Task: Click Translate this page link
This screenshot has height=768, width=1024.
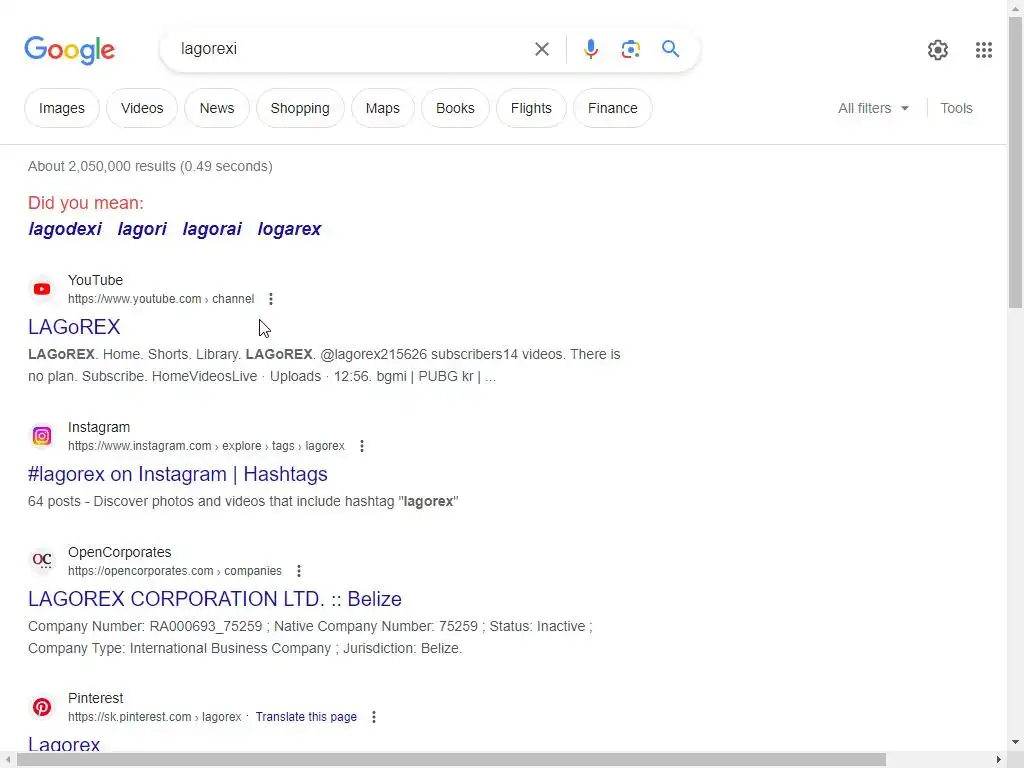Action: (x=306, y=717)
